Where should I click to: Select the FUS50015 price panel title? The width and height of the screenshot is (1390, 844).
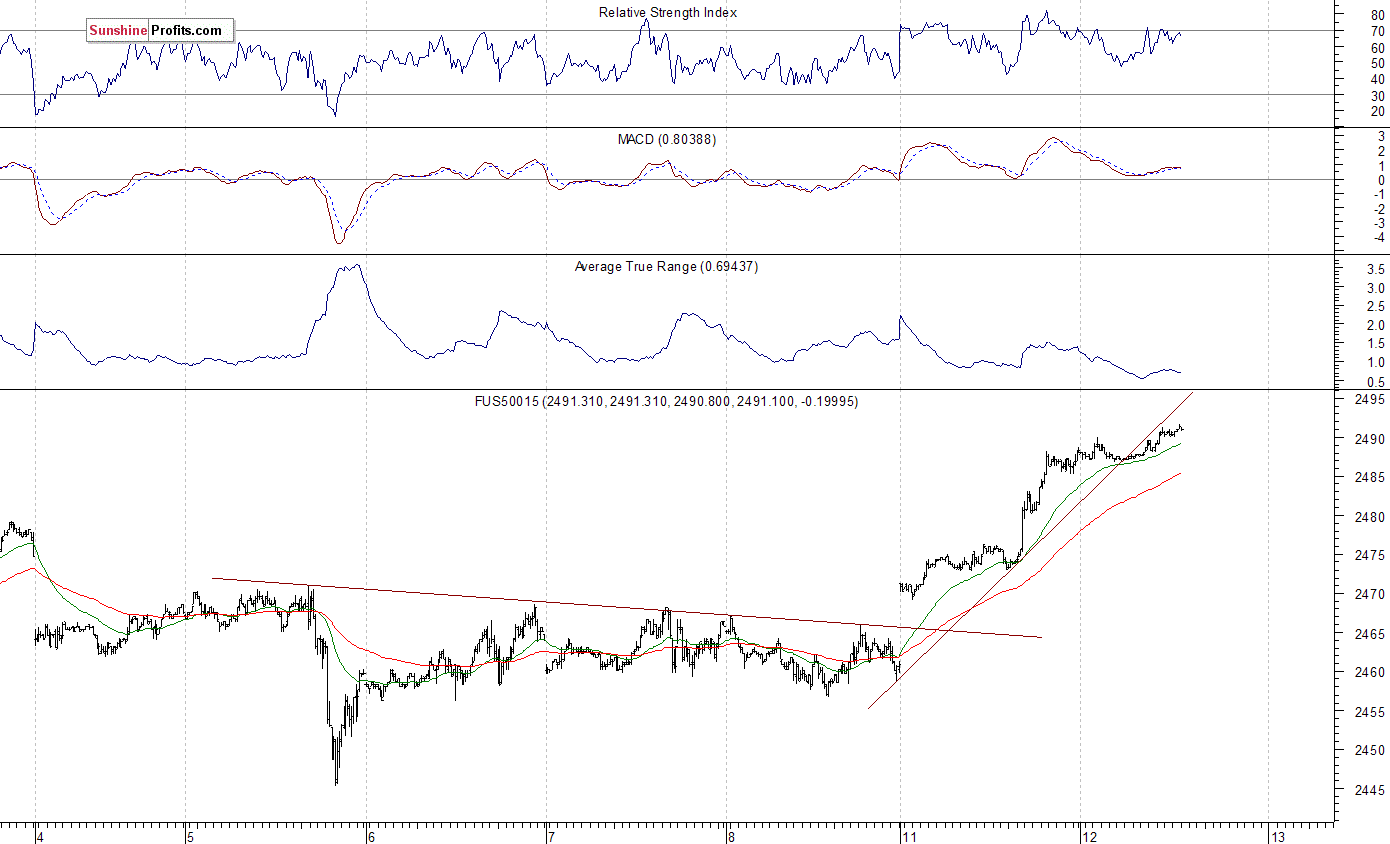[666, 401]
